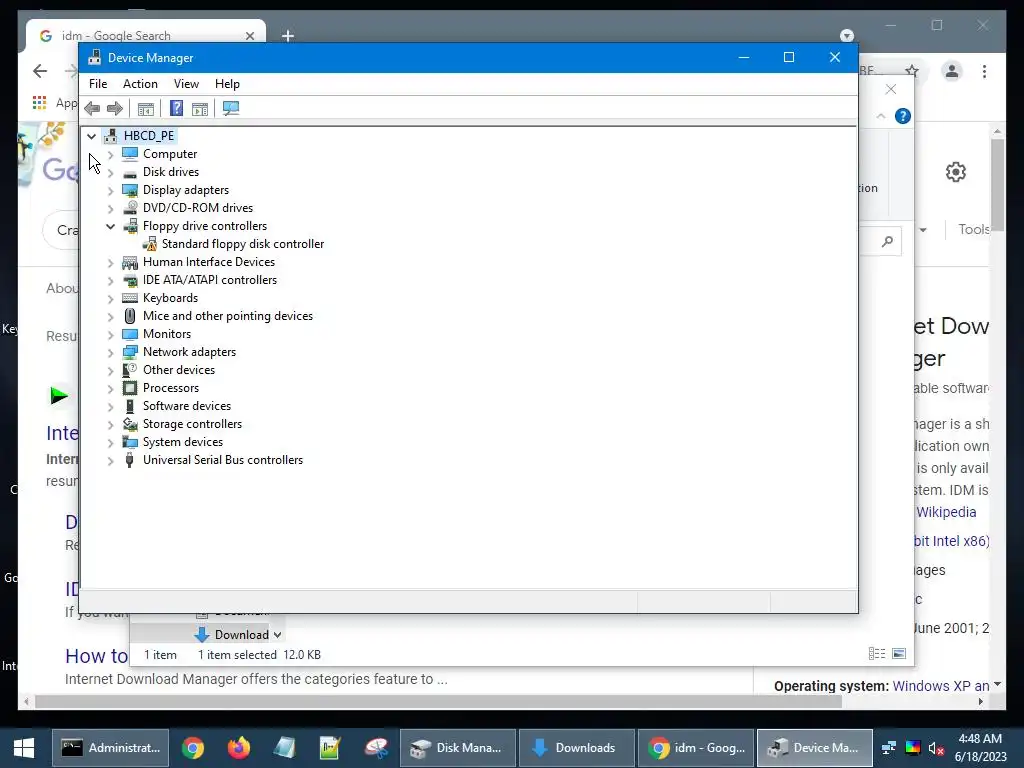Open the Windows Start button

point(24,748)
